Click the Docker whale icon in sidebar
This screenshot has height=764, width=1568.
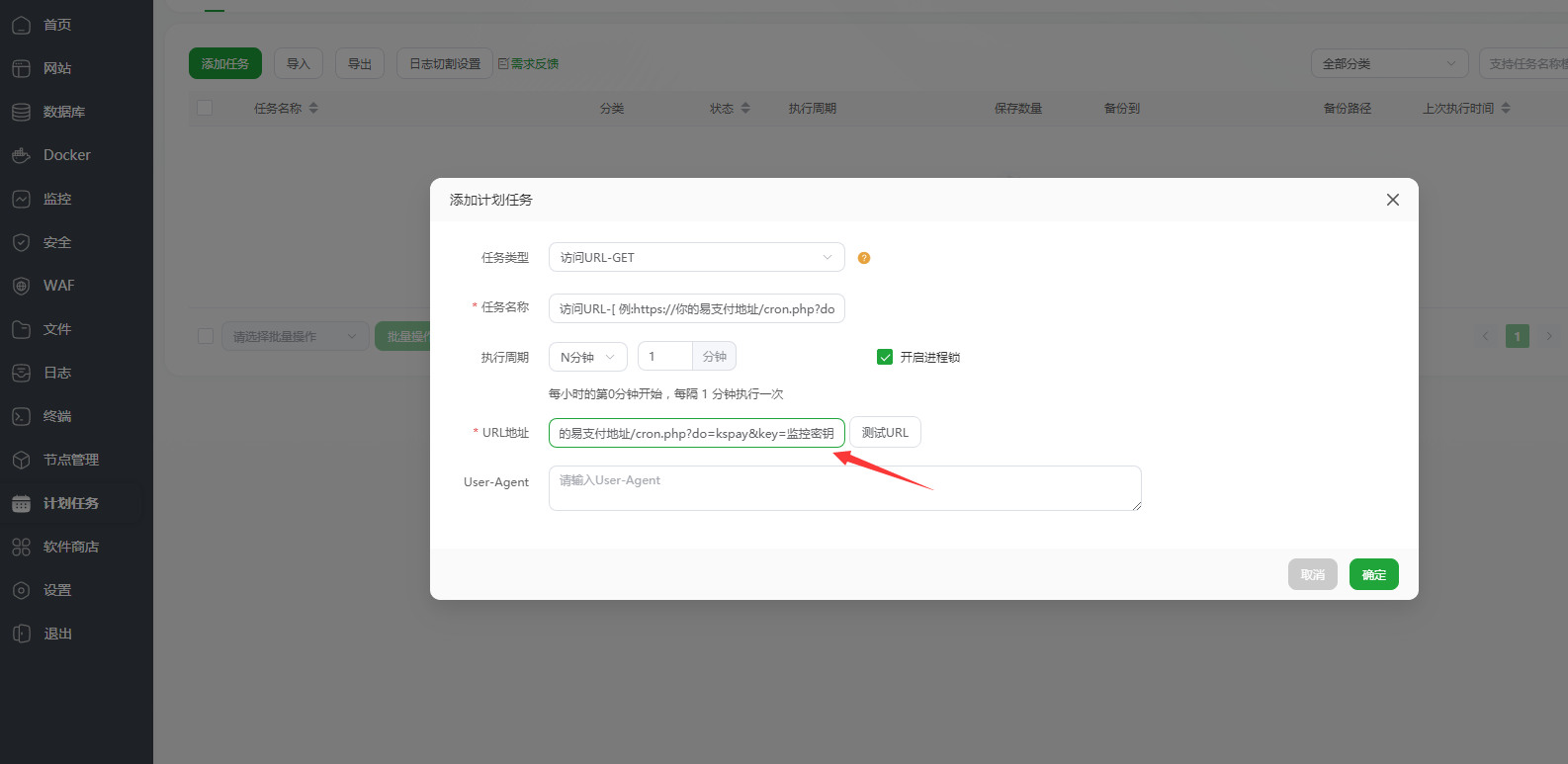21,155
